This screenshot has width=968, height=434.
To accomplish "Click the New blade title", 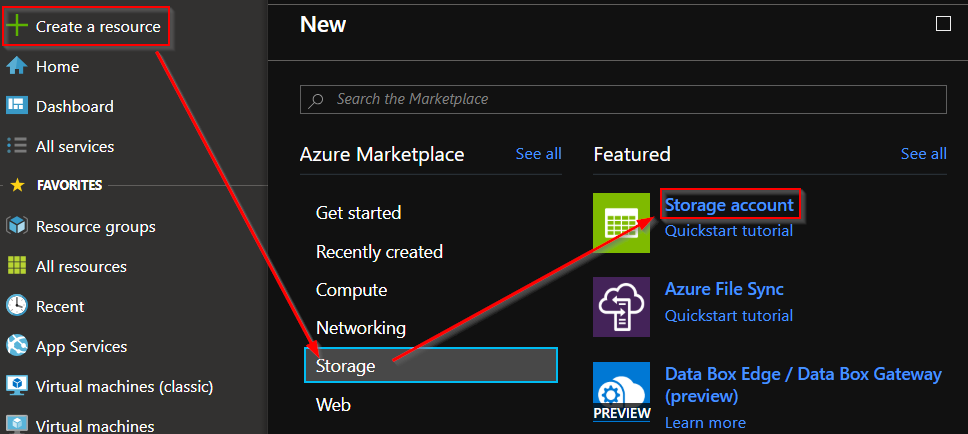I will 323,24.
